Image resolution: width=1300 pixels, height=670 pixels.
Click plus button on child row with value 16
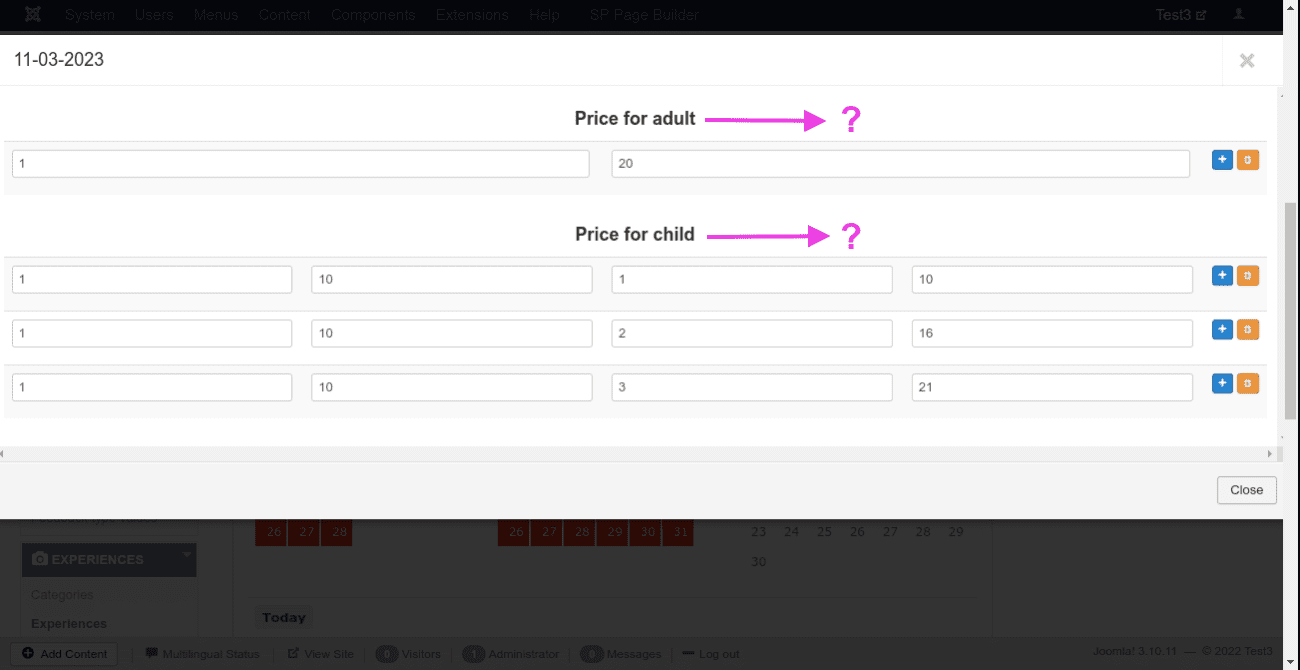1222,330
